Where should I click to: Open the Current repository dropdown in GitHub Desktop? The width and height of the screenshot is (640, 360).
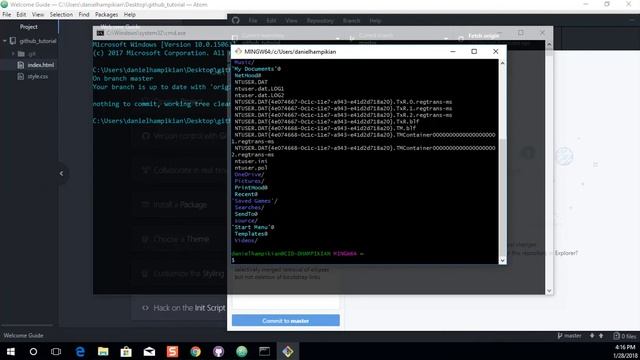pos(286,38)
